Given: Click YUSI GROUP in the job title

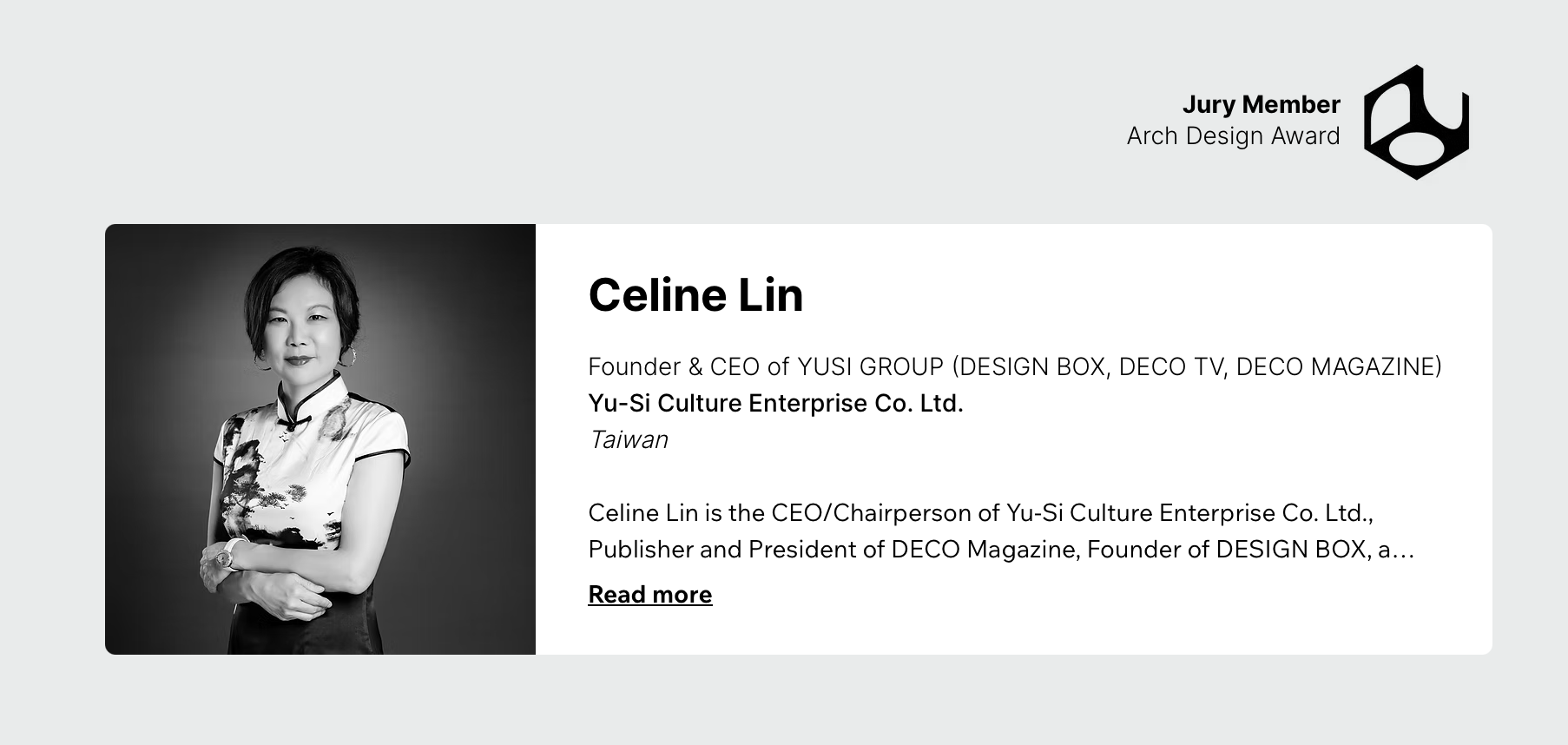Looking at the screenshot, I should (870, 367).
